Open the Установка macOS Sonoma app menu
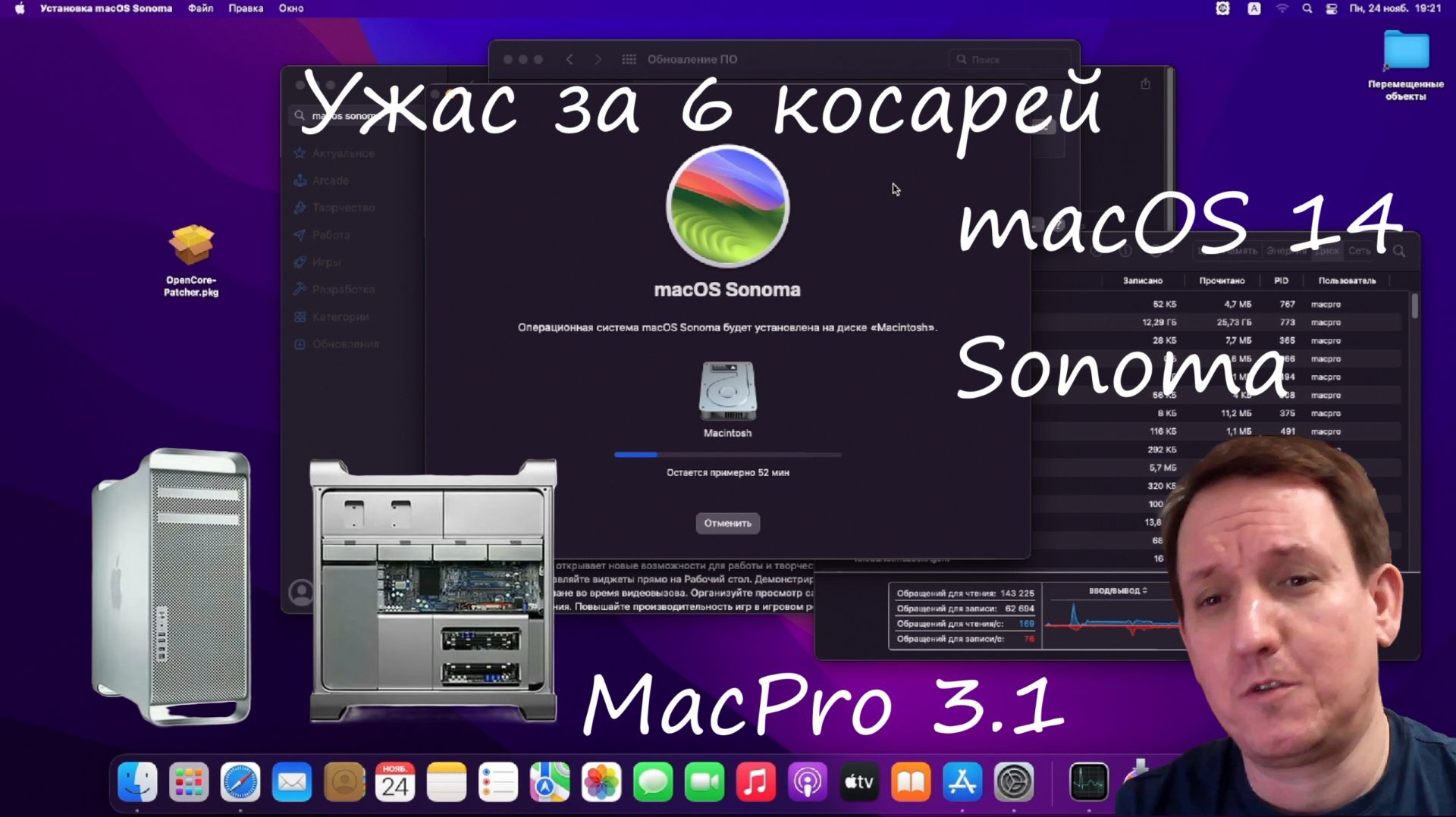Screen dimensions: 1456x817 tap(106, 8)
